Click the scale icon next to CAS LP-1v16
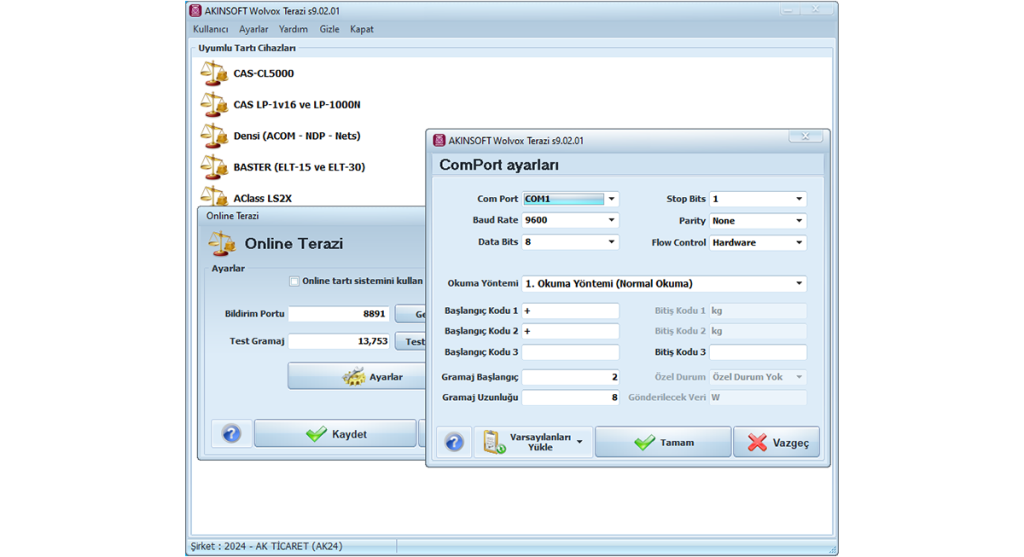The image size is (1024, 557). point(214,104)
